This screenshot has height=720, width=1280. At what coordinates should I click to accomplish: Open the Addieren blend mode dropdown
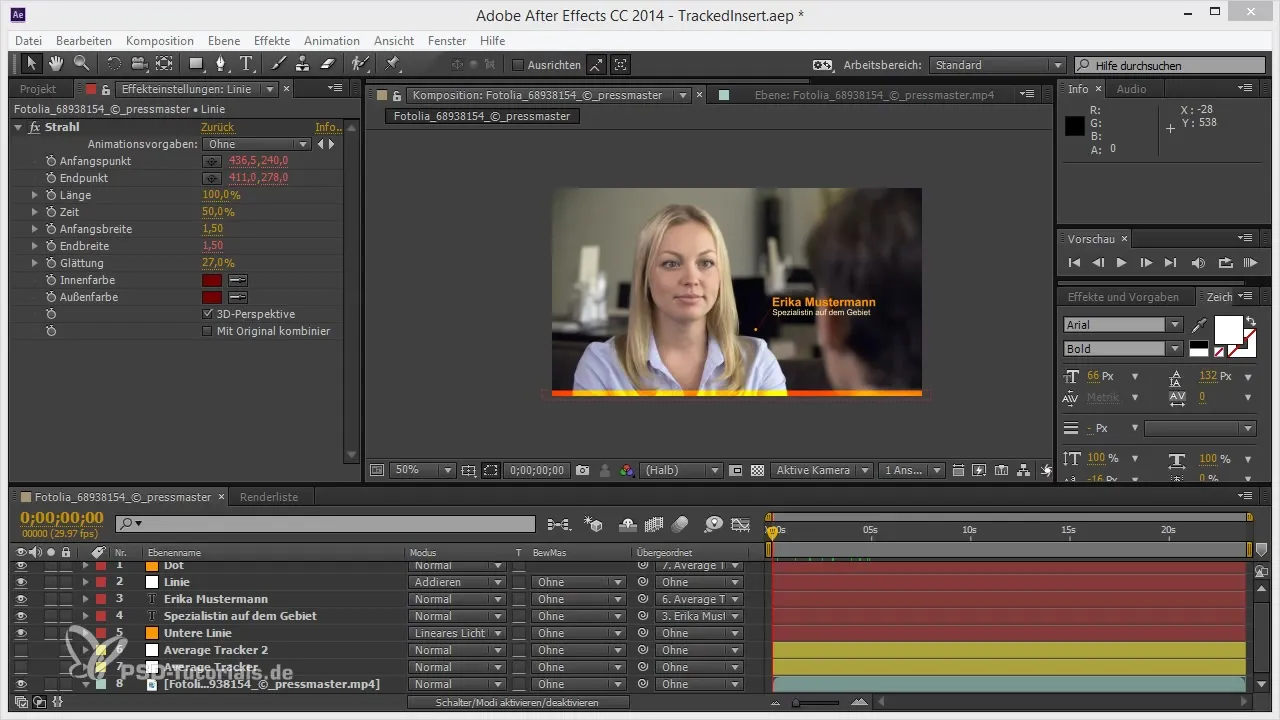(457, 582)
